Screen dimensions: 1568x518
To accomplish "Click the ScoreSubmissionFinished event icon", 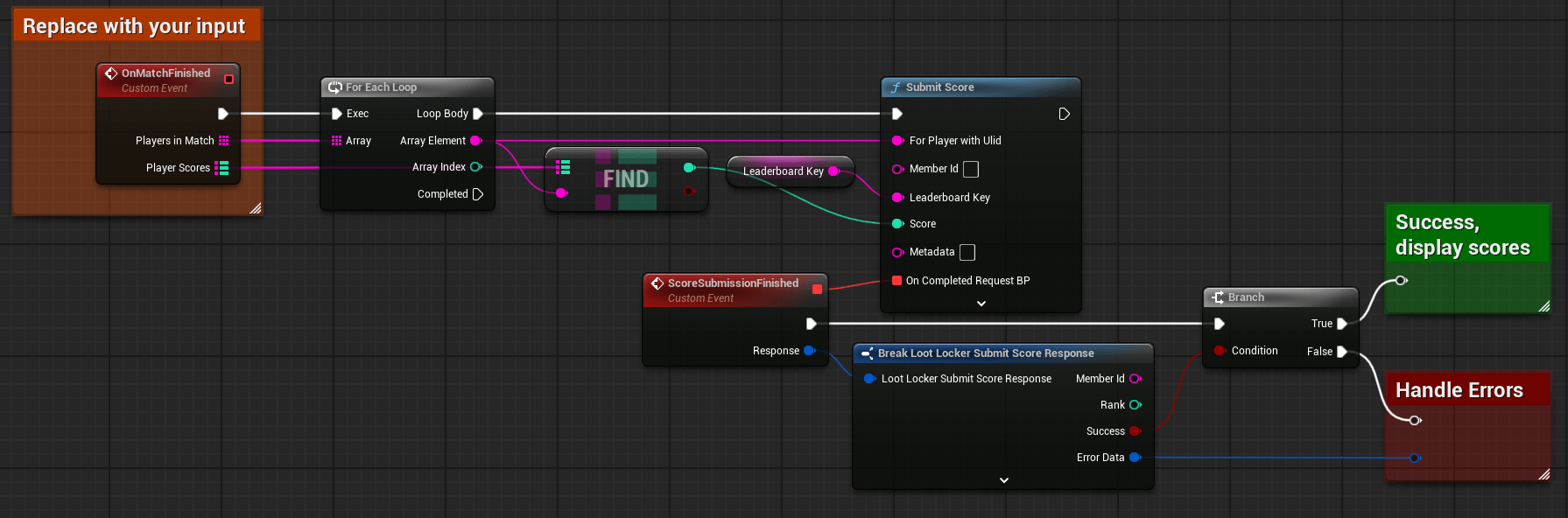I will coord(657,283).
